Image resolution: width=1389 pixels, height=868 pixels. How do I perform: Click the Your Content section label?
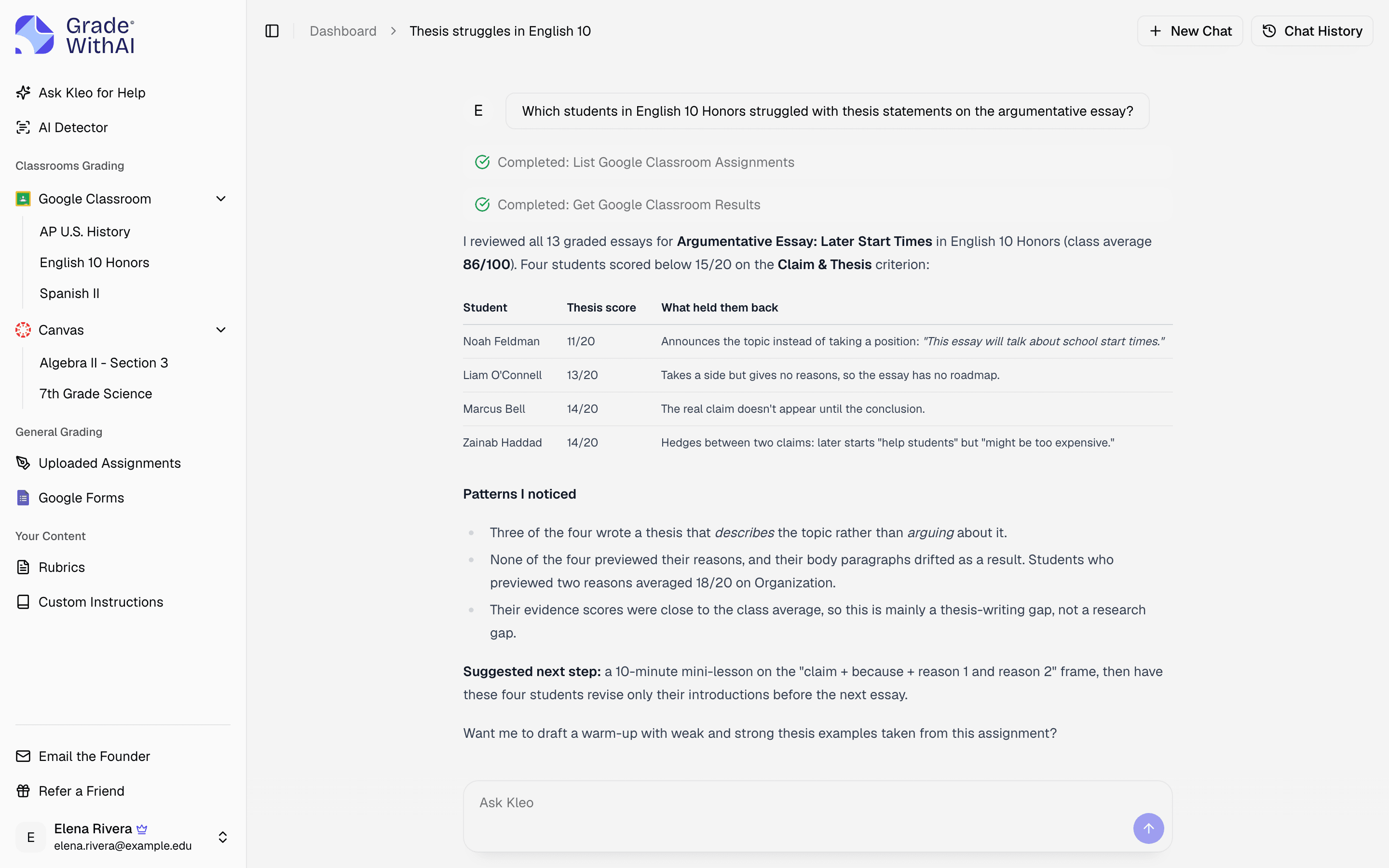(51, 536)
